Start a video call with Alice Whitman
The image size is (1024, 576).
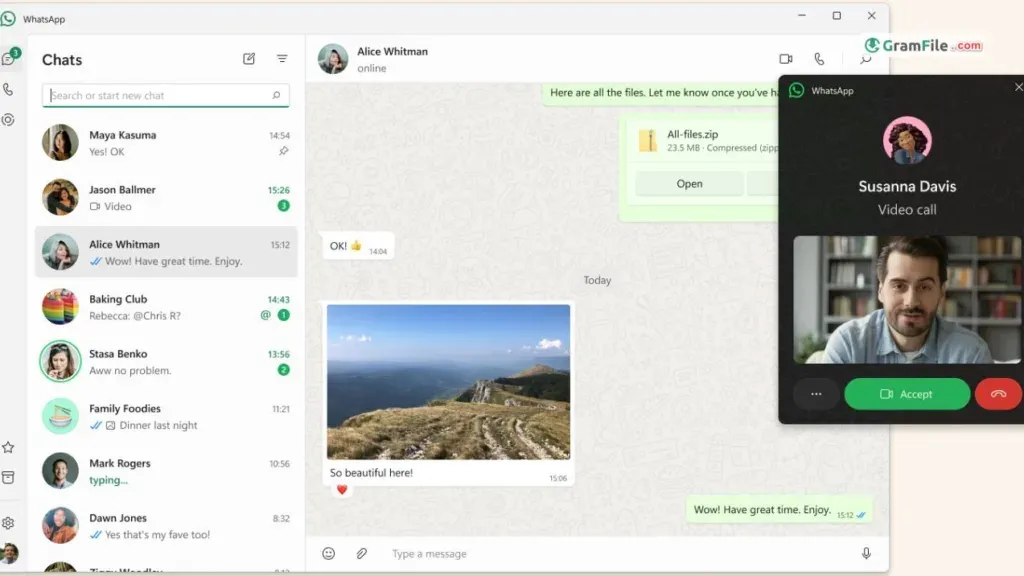coord(786,59)
